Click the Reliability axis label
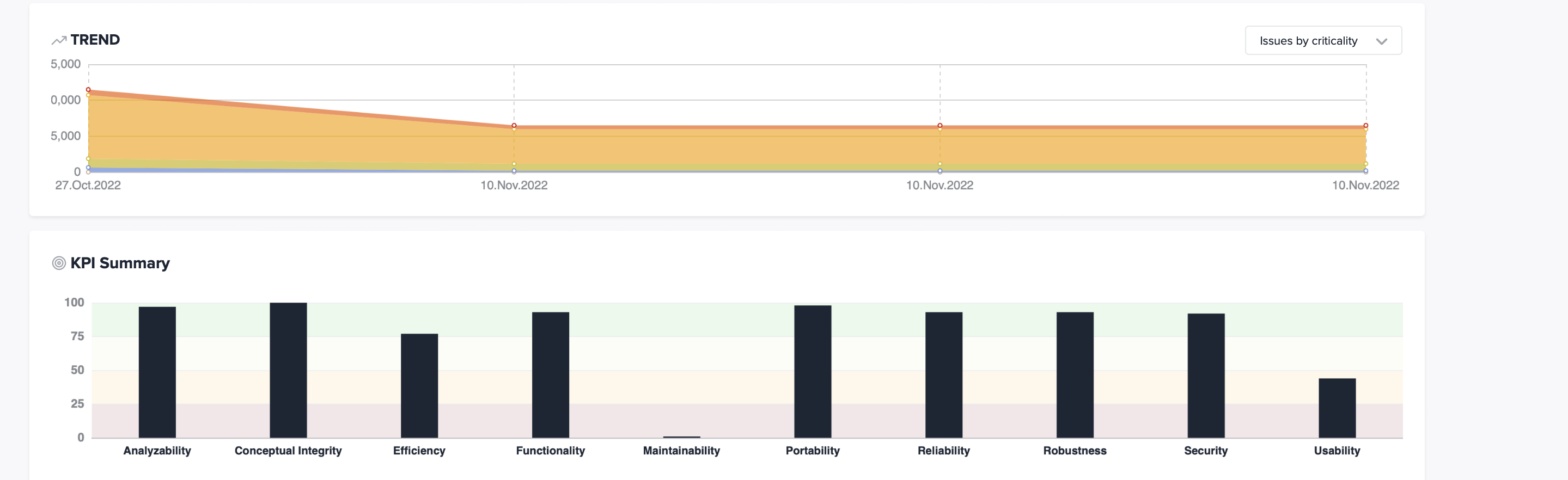 point(943,451)
